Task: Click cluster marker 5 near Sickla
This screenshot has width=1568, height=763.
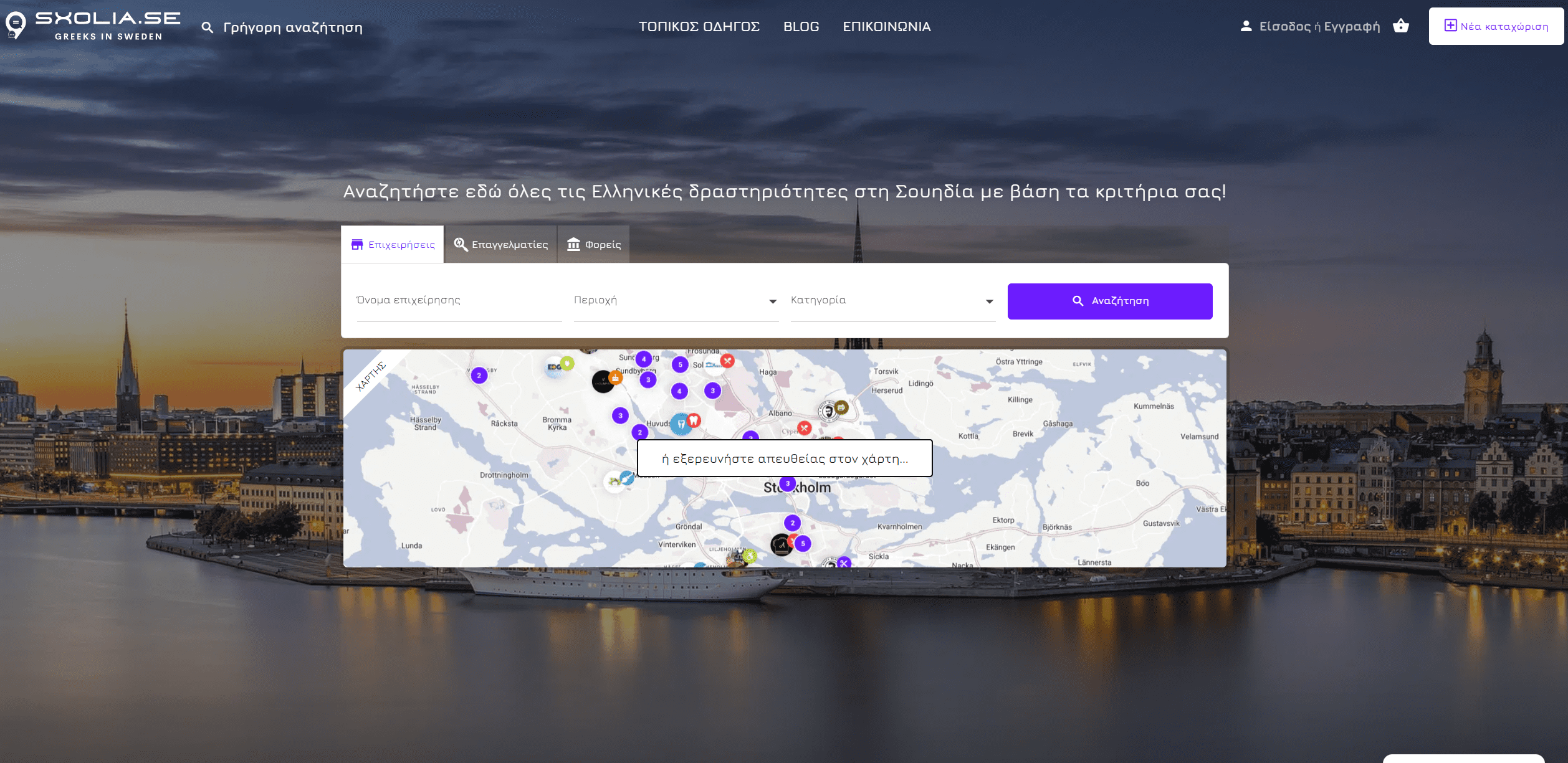Action: 803,544
